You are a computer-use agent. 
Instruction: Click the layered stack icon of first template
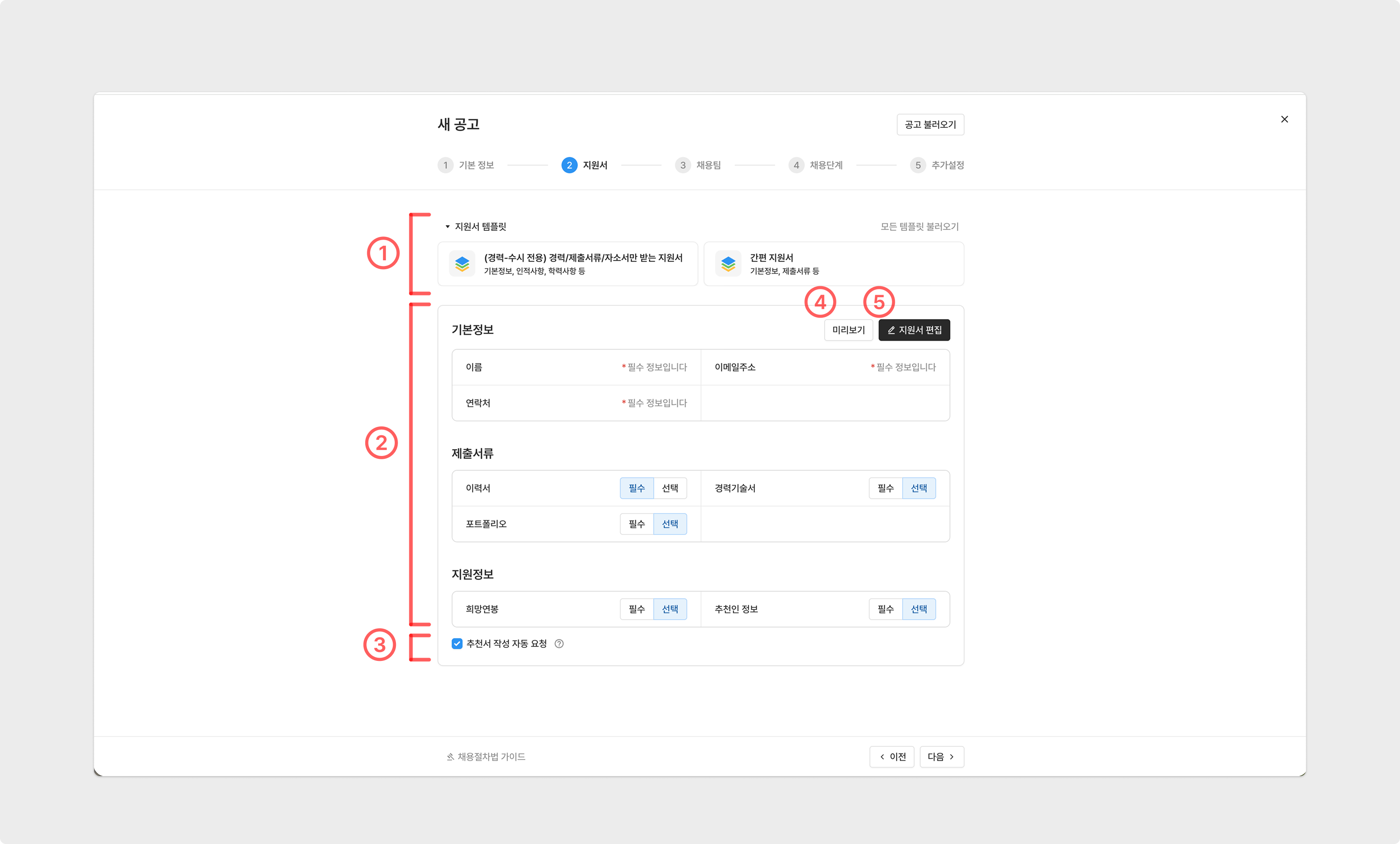tap(462, 264)
